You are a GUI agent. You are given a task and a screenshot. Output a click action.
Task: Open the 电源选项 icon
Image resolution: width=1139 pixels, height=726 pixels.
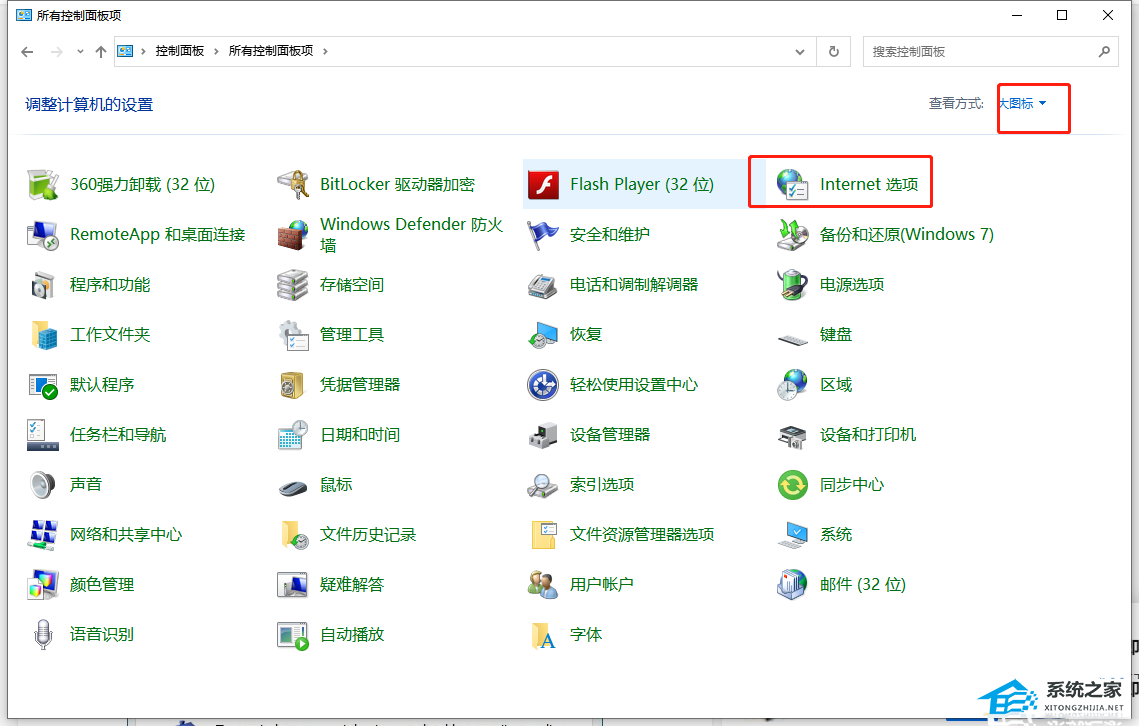click(x=793, y=285)
